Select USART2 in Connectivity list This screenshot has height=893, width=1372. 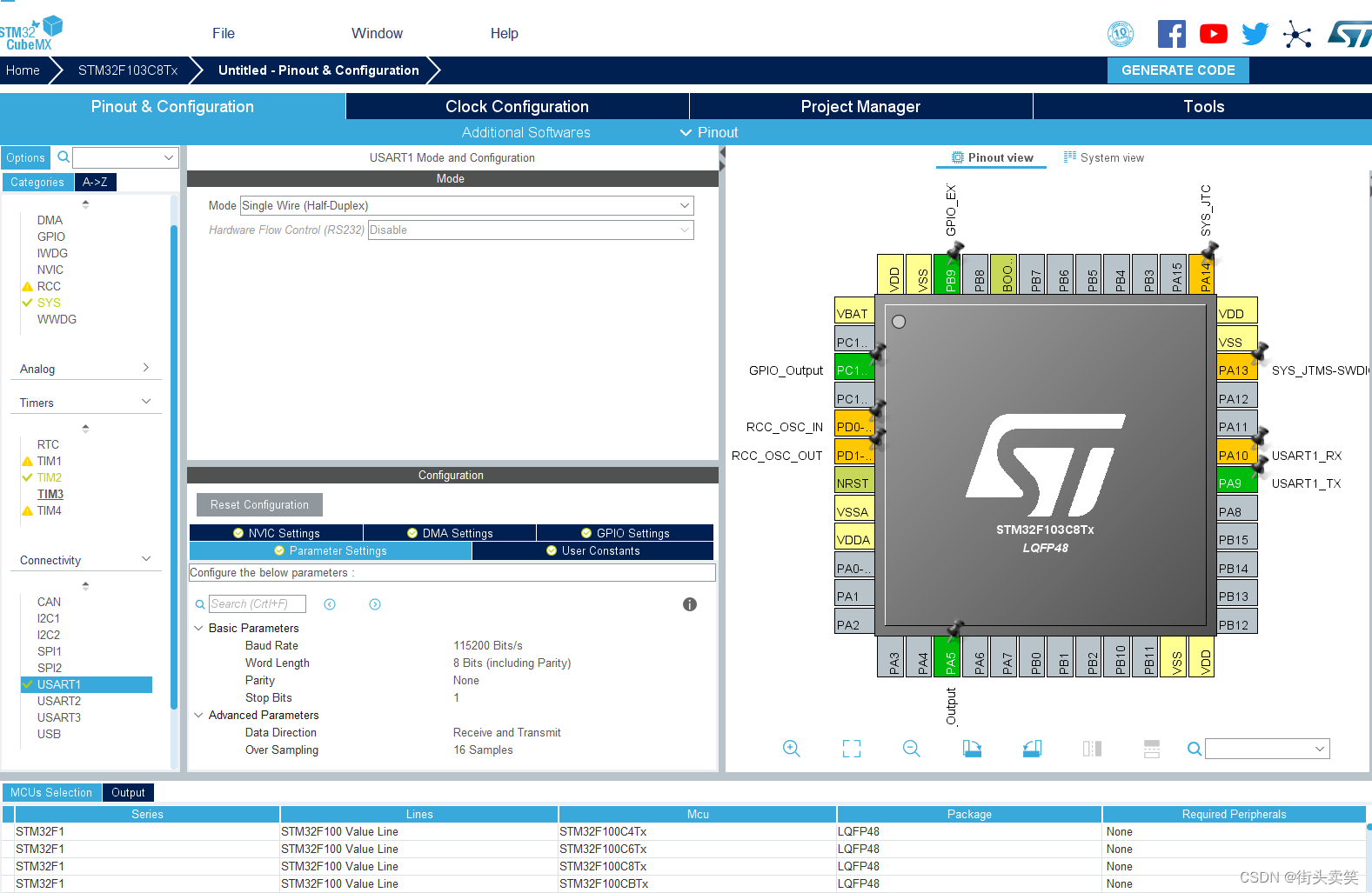tap(59, 701)
